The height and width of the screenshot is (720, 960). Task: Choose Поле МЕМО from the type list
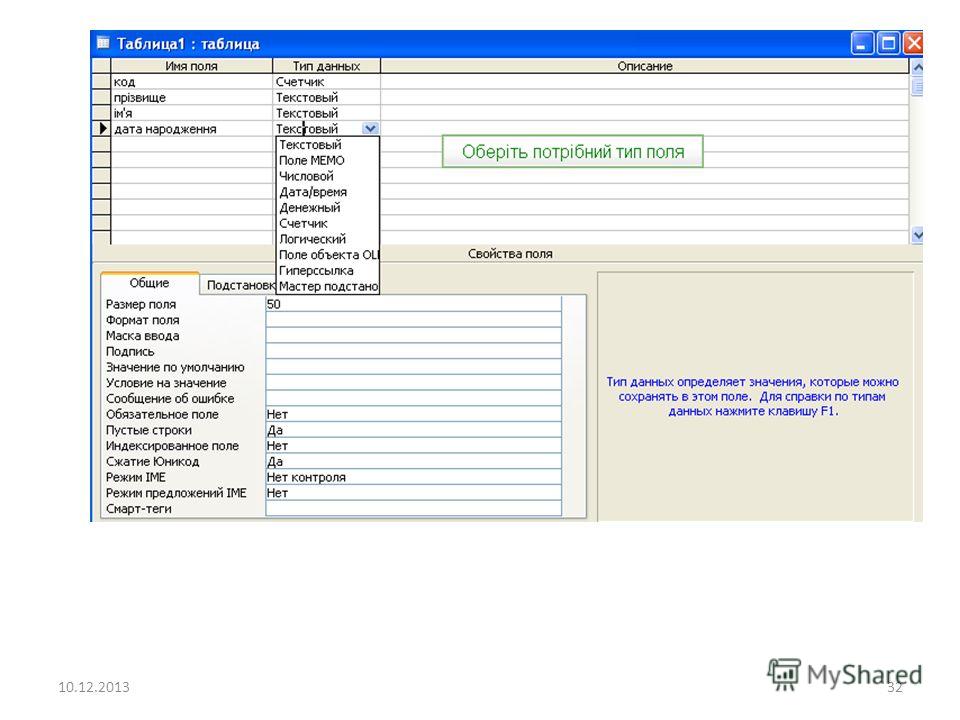tap(328, 160)
